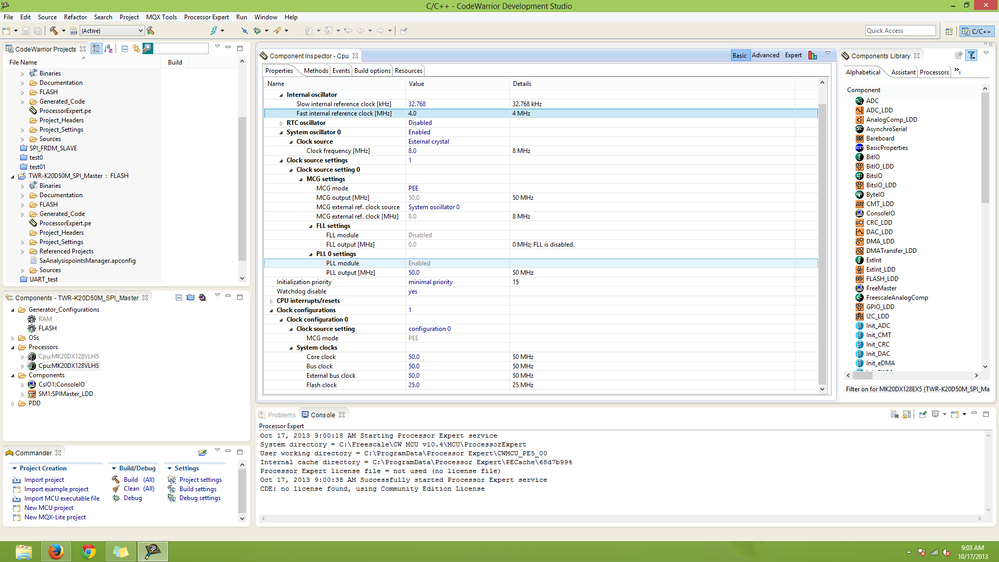Click link-with-editor icon in CodeWarrior Projects

click(136, 48)
